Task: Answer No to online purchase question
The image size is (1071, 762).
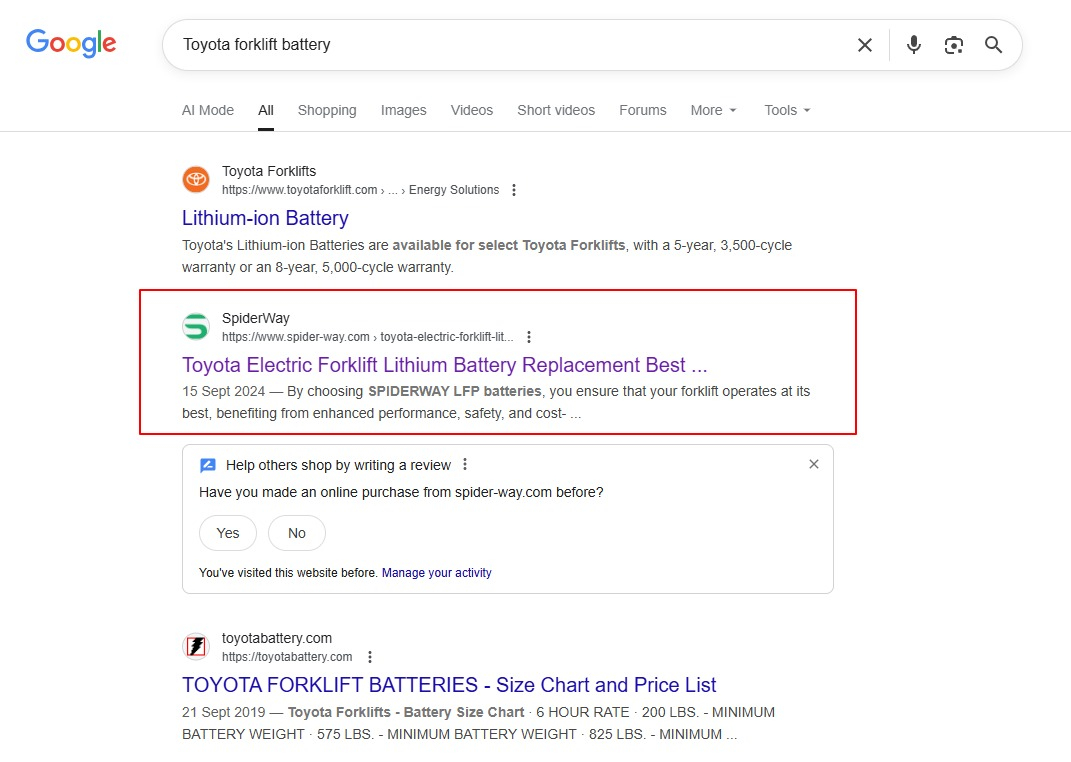Action: pos(297,533)
